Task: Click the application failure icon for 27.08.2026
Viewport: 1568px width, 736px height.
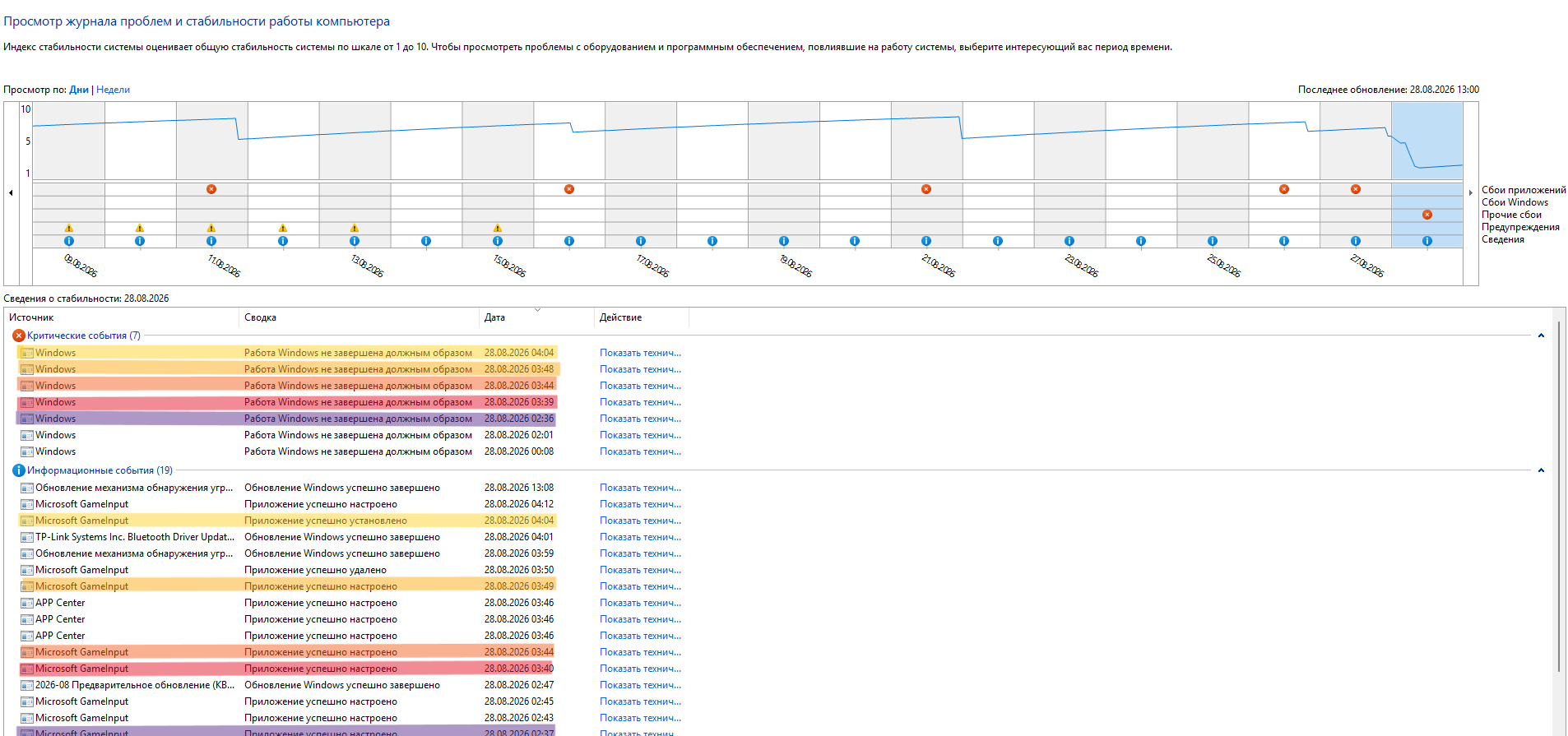Action: coord(1356,189)
